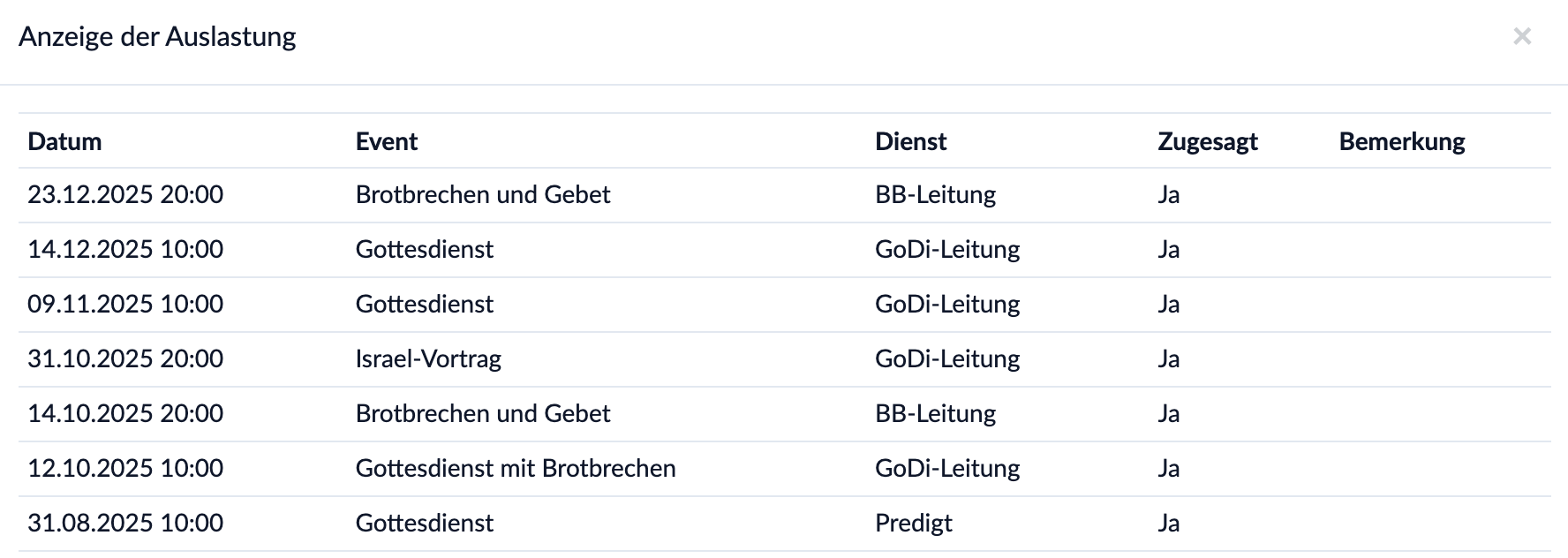
Task: Click the date 31.10.2025 20:00
Action: click(124, 358)
